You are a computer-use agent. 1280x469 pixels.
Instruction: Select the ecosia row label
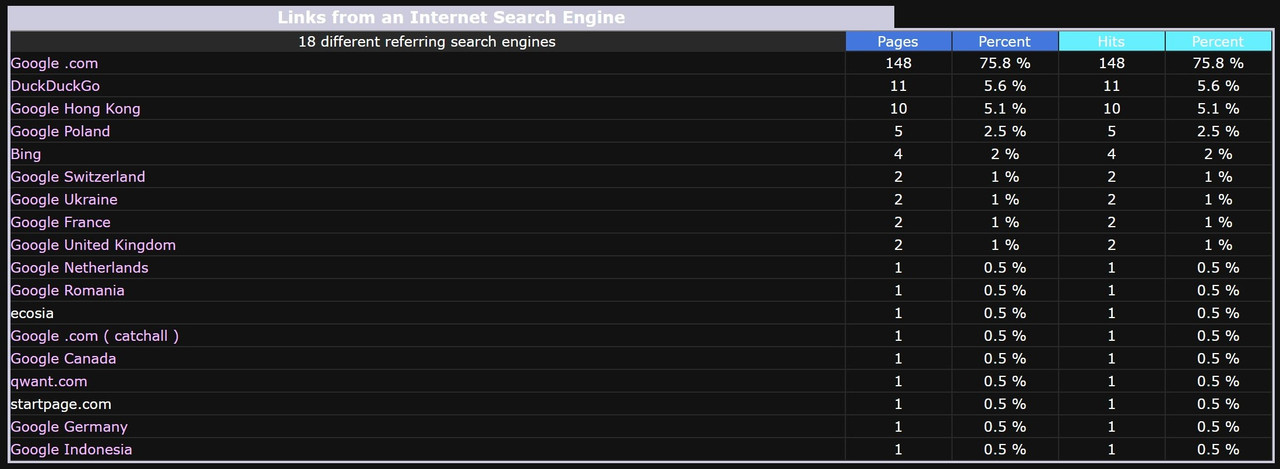tap(32, 313)
